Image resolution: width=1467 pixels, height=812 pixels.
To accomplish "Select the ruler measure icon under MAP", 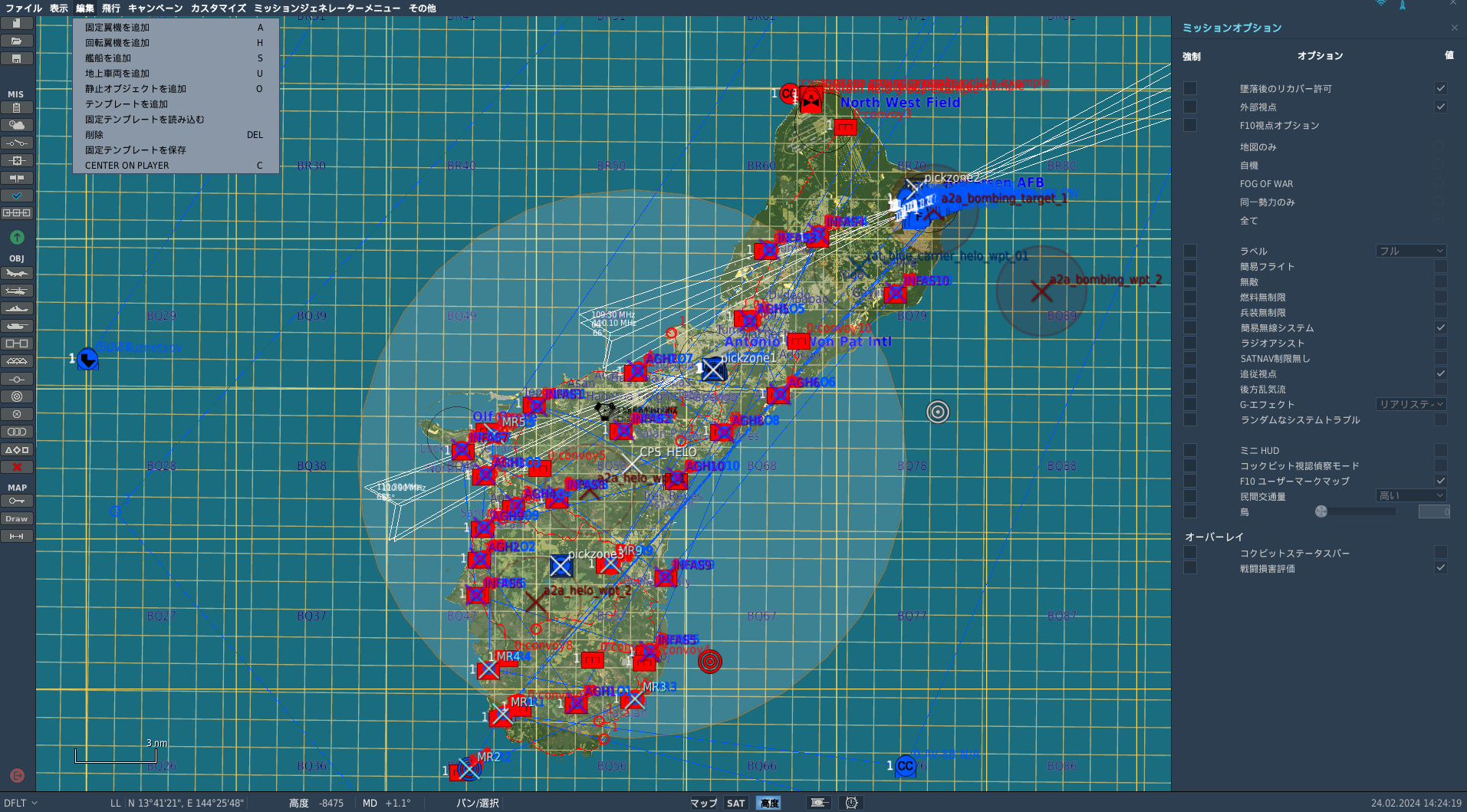I will (17, 536).
